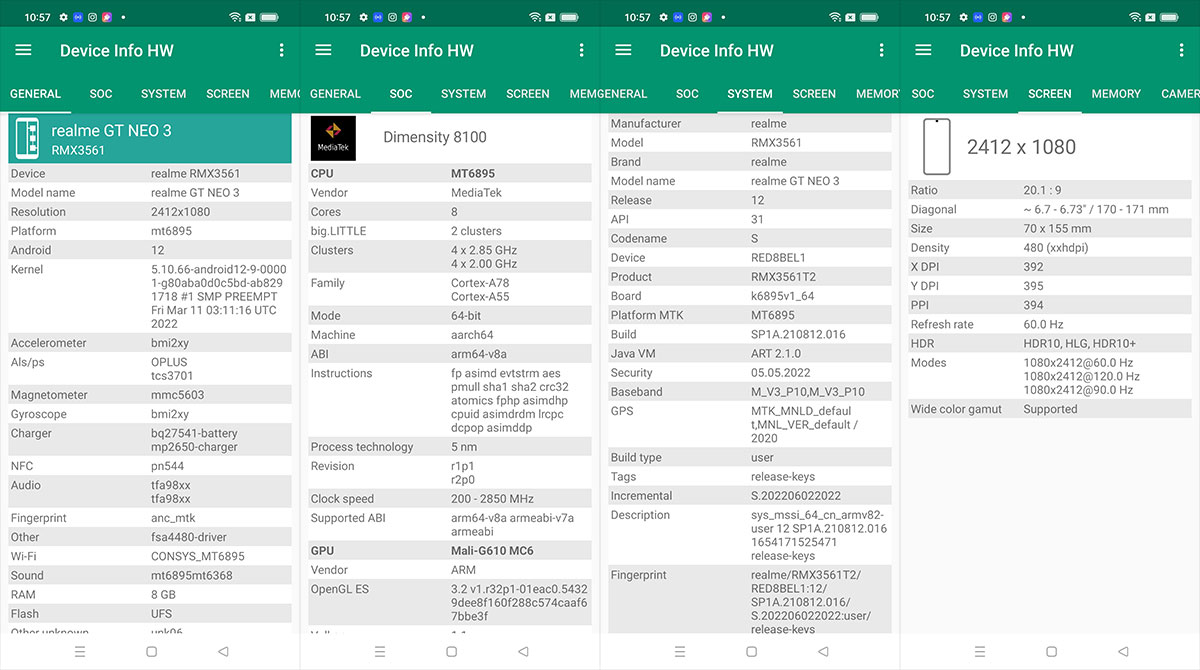Select the Codename 'S' row

click(750, 239)
